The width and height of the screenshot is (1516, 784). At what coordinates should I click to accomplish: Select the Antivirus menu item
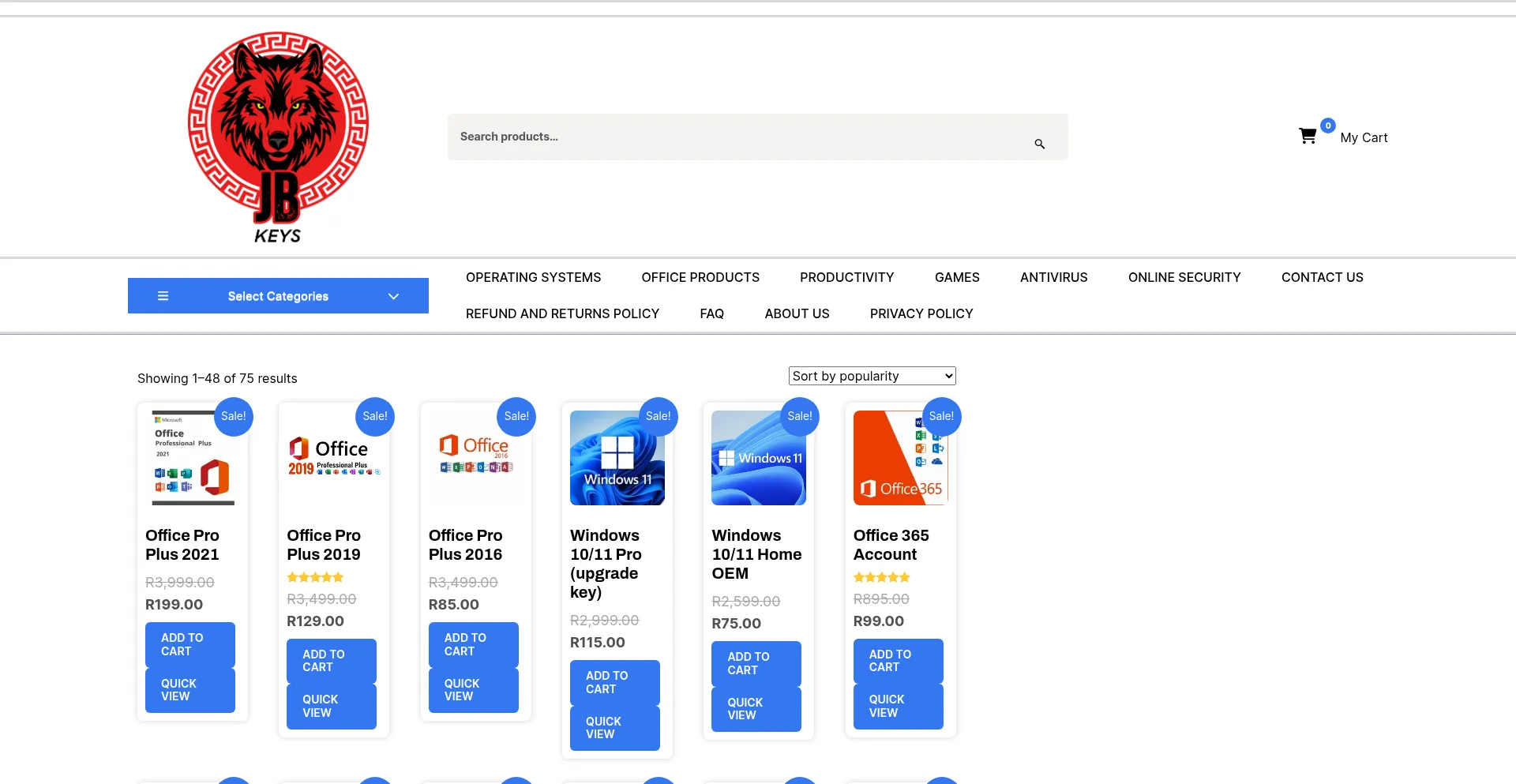pyautogui.click(x=1054, y=277)
